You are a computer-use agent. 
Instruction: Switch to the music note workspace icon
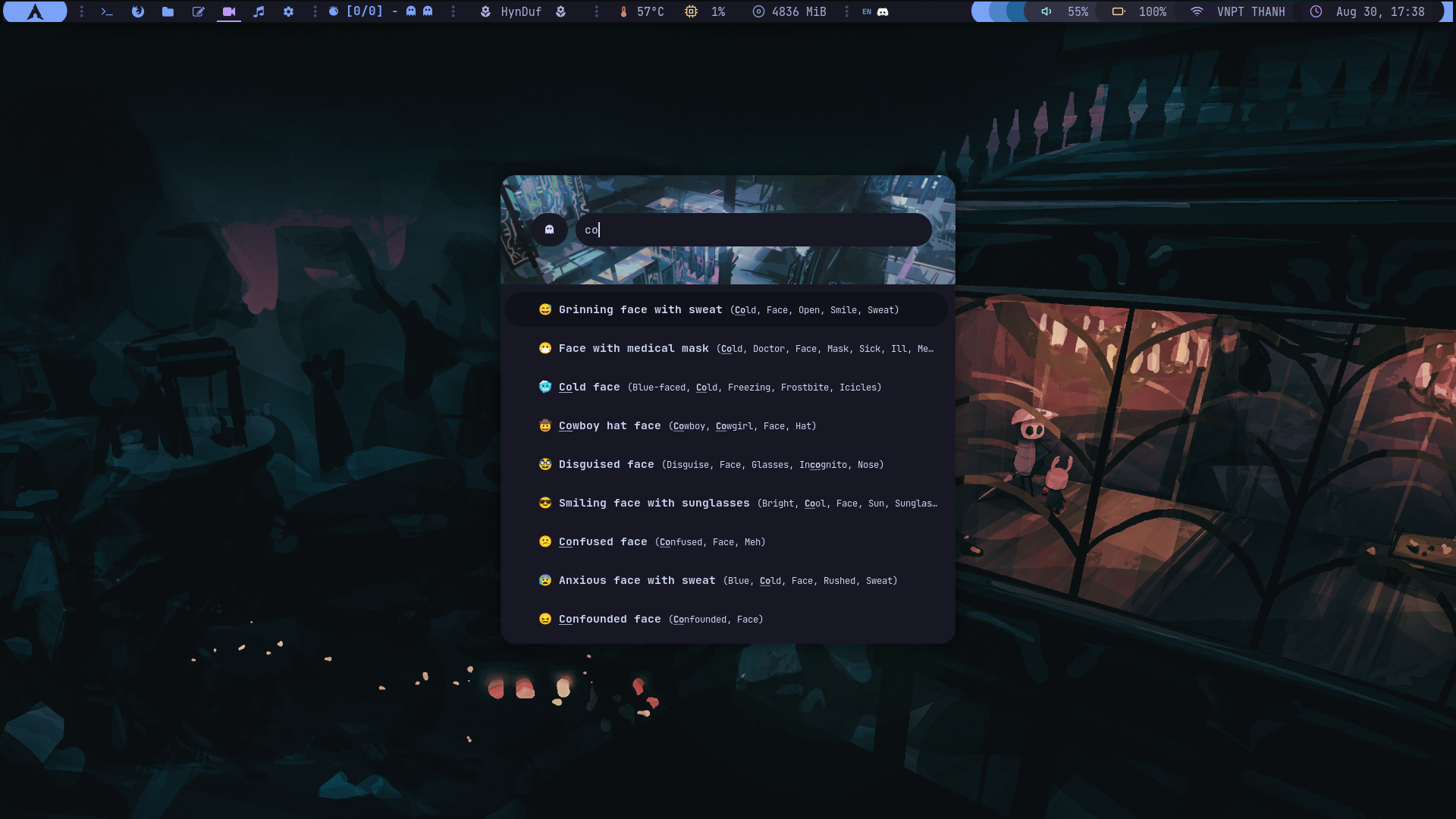(259, 11)
